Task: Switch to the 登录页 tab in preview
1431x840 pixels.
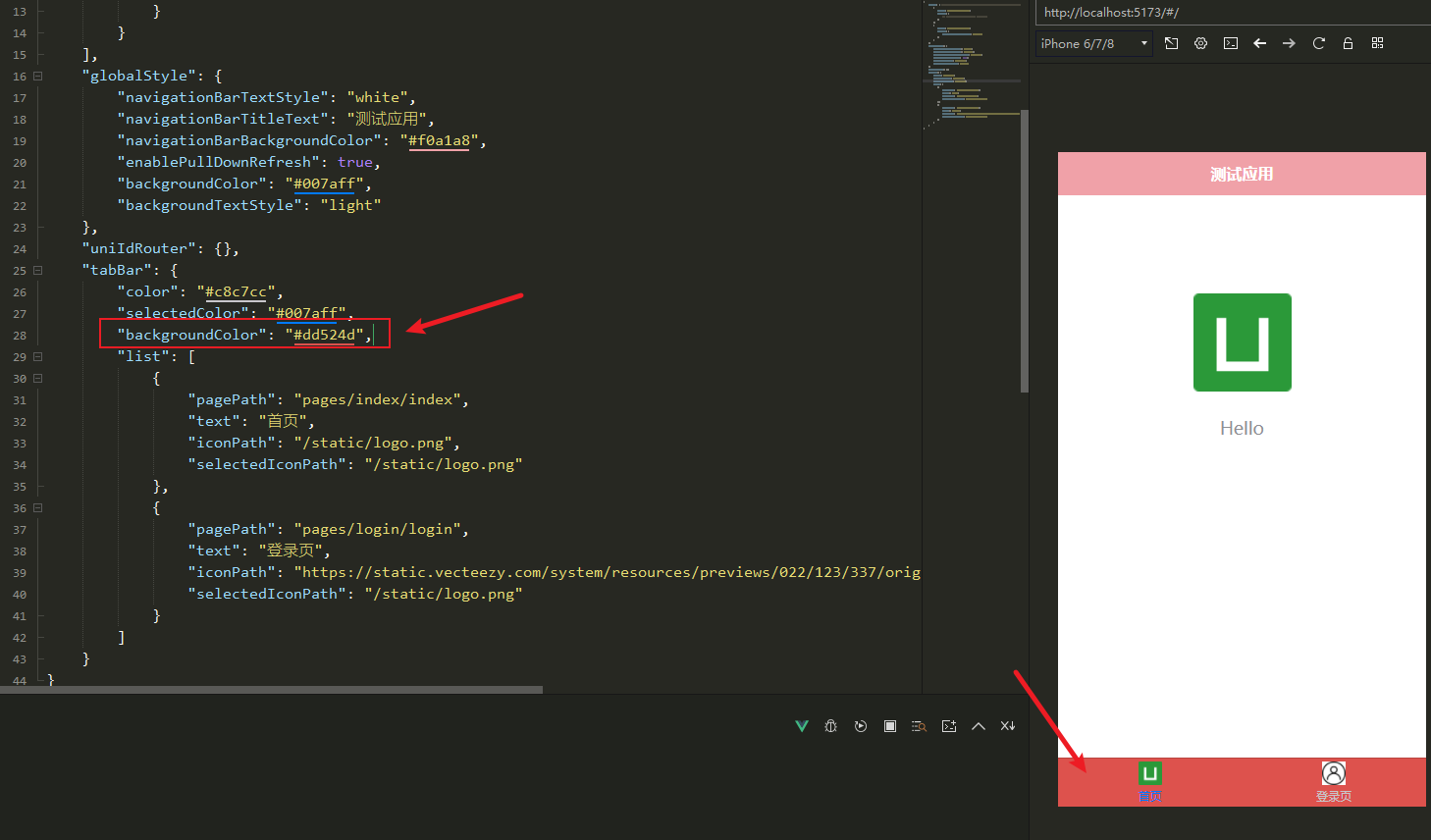Action: pyautogui.click(x=1334, y=782)
